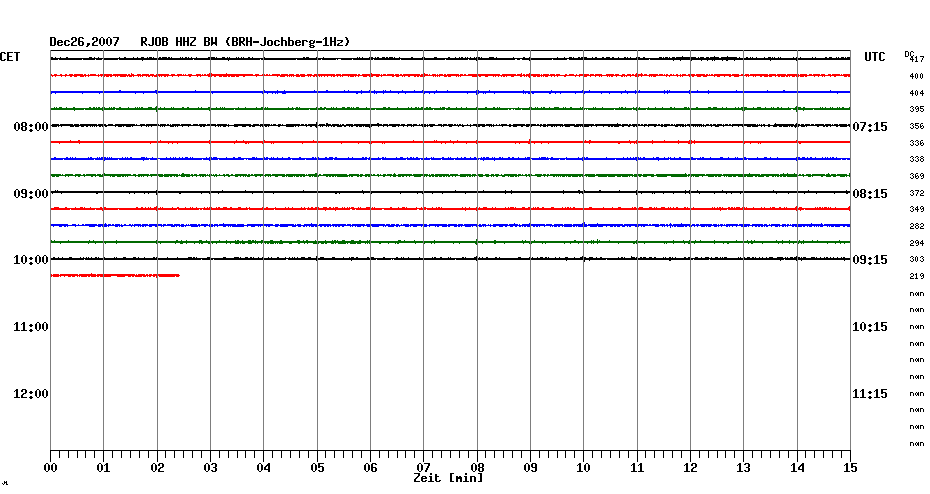Select the 10:00 CET row label

(31, 260)
